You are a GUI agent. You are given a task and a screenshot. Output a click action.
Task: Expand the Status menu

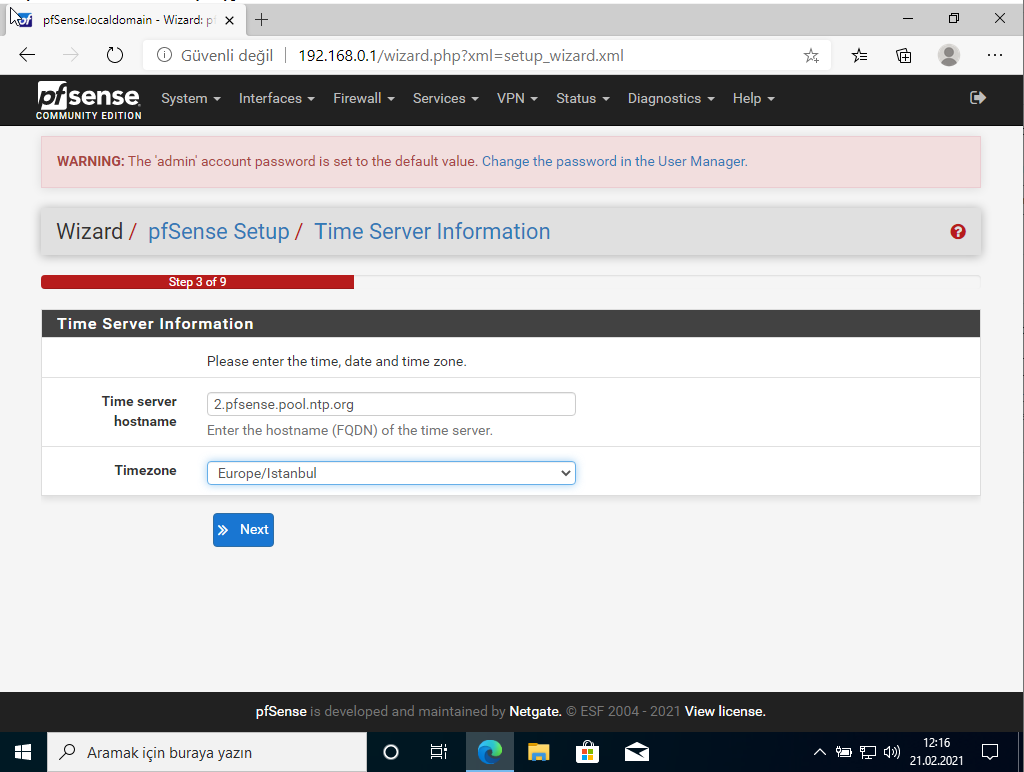pos(583,99)
